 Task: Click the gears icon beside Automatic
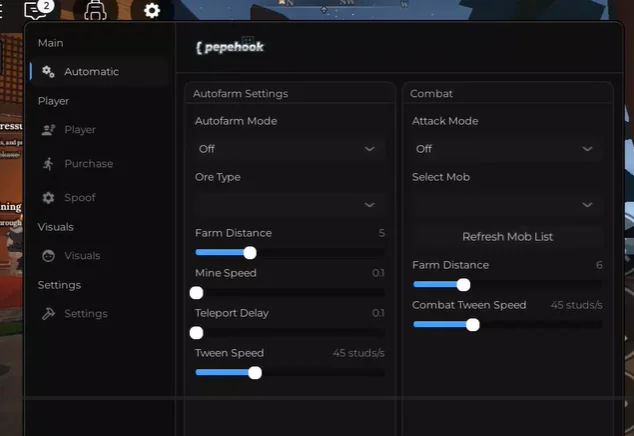click(49, 72)
